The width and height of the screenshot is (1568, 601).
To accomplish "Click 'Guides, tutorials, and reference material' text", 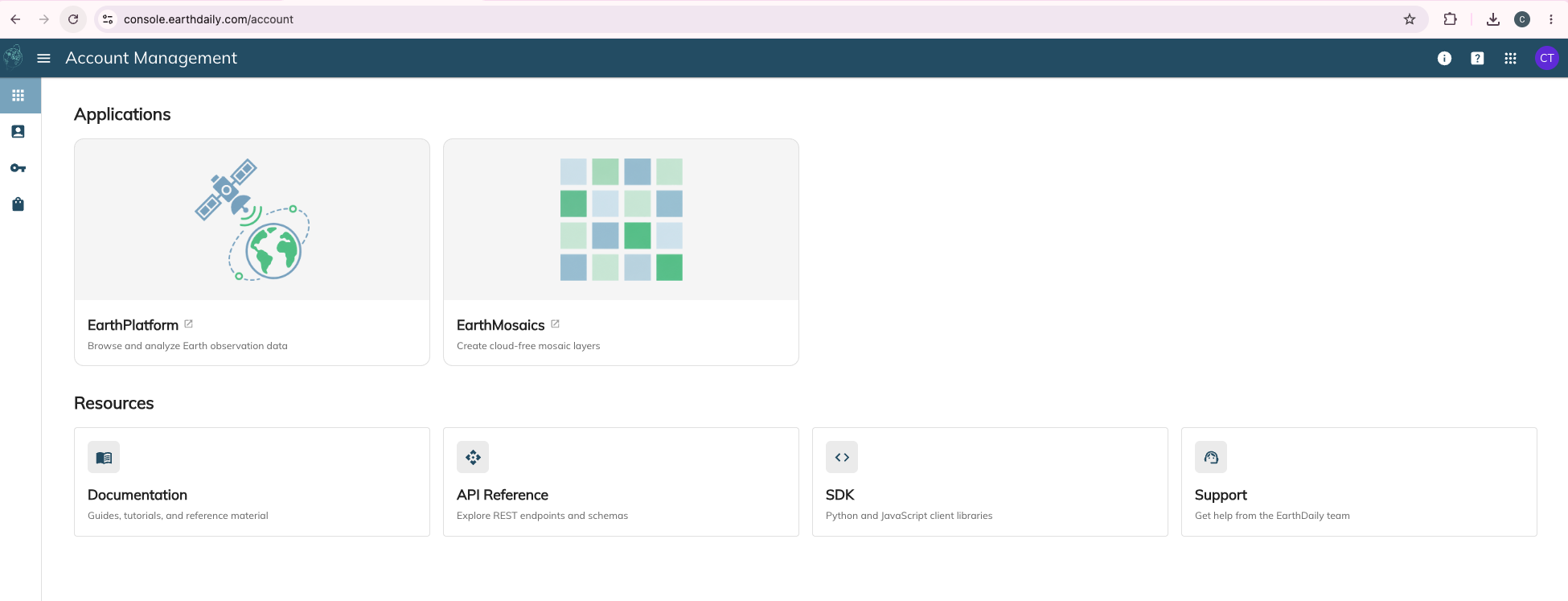I will tap(178, 516).
